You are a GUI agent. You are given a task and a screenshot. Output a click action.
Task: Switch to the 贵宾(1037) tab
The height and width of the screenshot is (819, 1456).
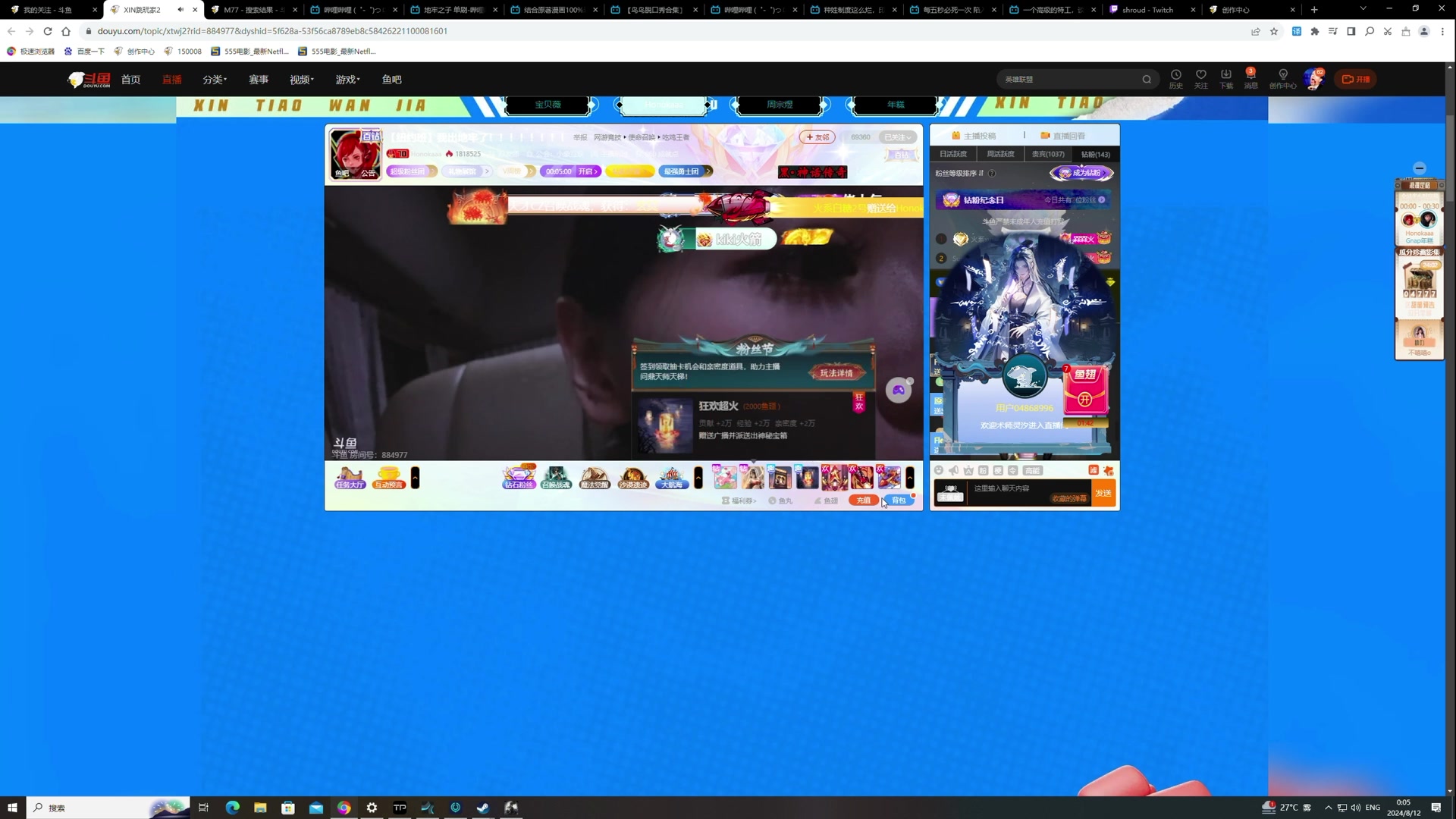tap(1047, 154)
